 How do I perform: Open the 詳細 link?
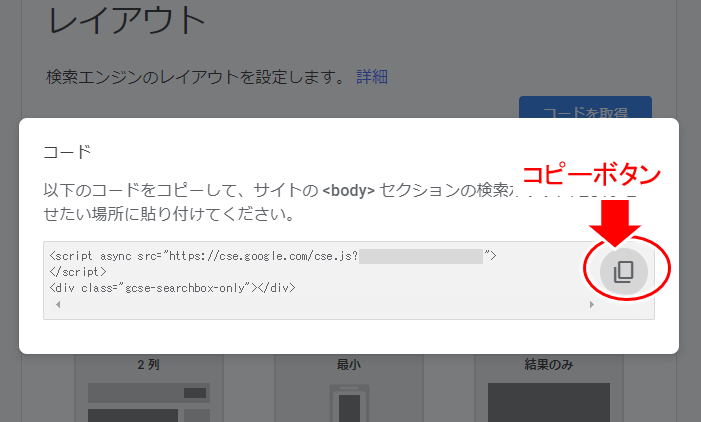point(372,77)
